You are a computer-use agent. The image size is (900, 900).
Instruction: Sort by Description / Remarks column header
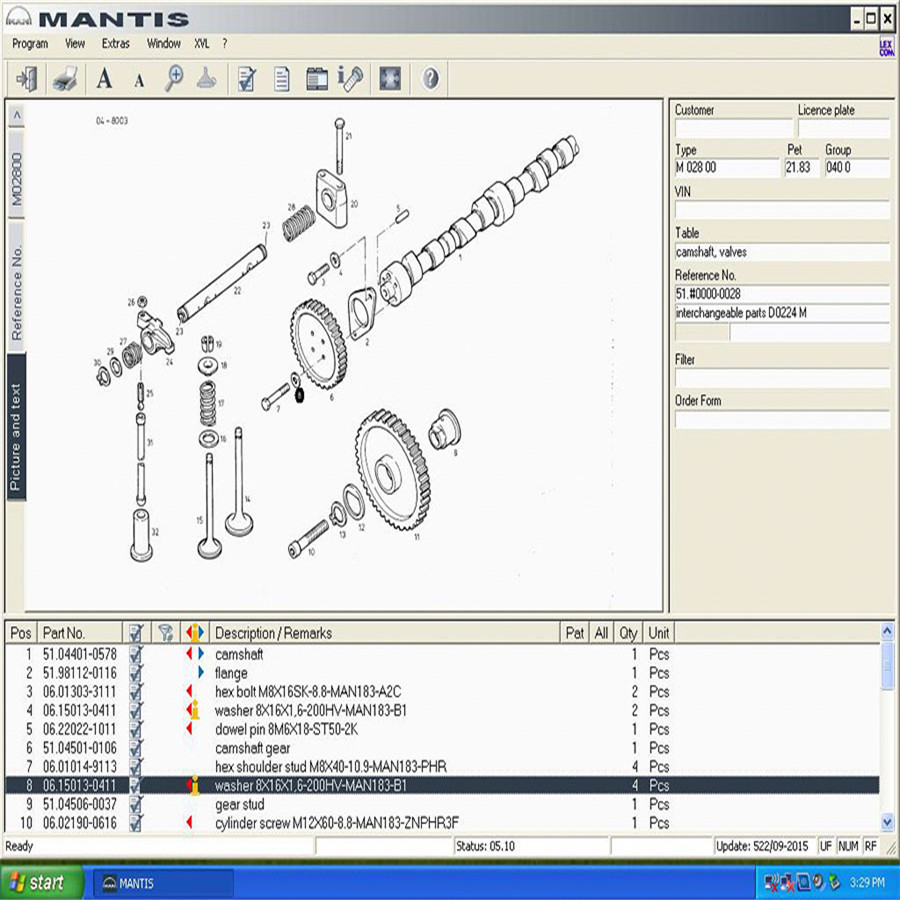384,633
